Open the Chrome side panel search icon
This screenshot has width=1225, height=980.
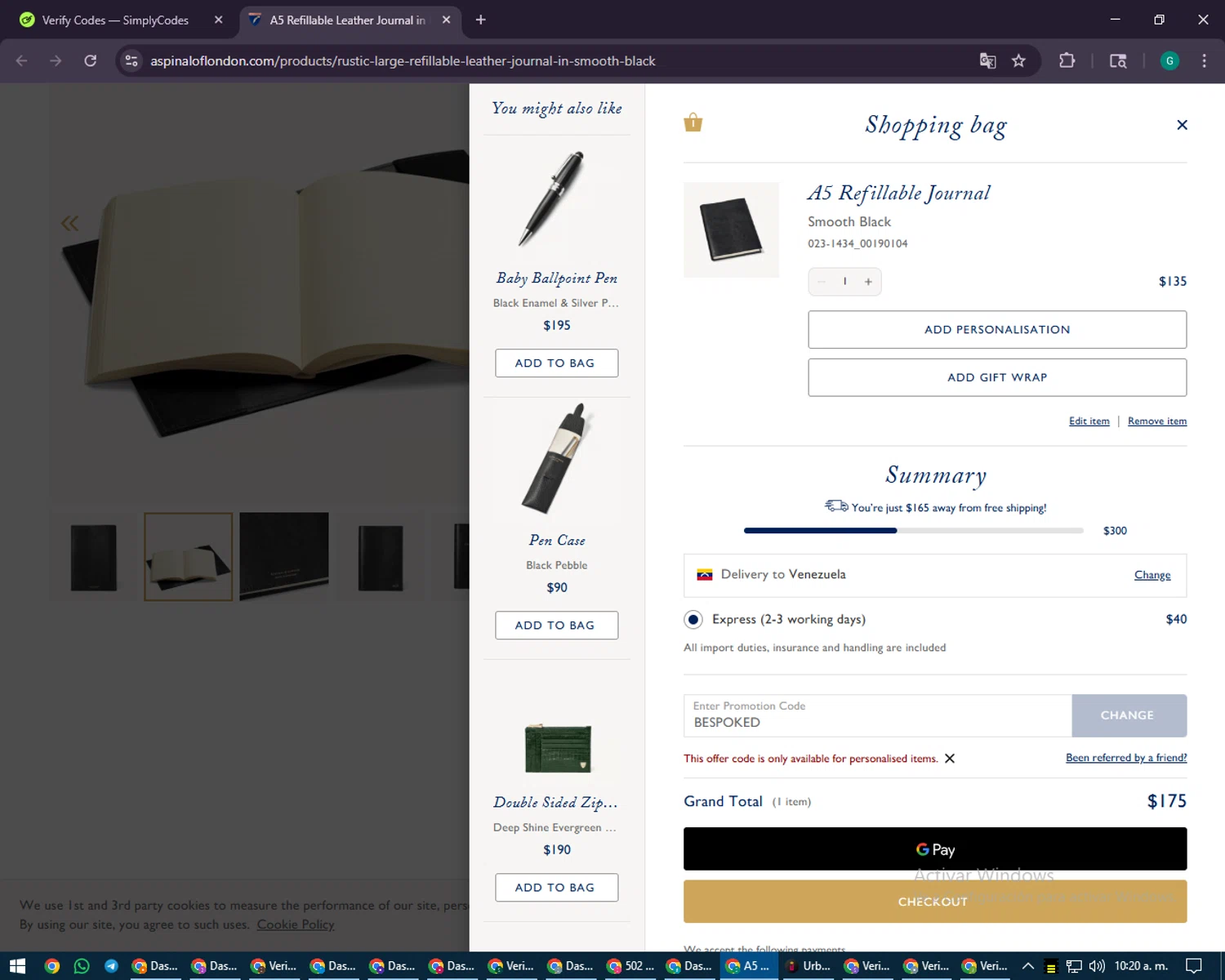[x=1118, y=61]
